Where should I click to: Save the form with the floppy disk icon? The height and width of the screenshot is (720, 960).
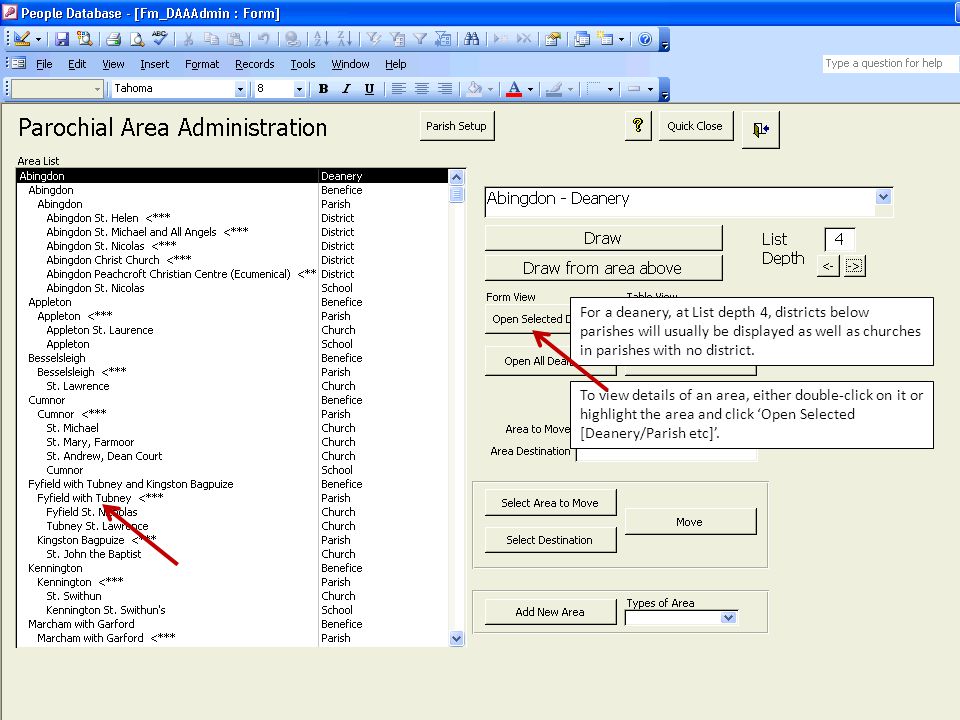(x=62, y=39)
